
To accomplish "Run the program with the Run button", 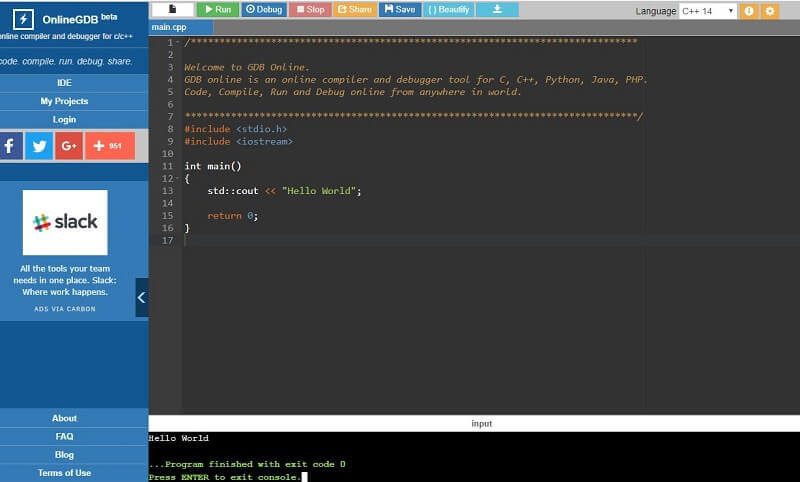I will pyautogui.click(x=218, y=9).
